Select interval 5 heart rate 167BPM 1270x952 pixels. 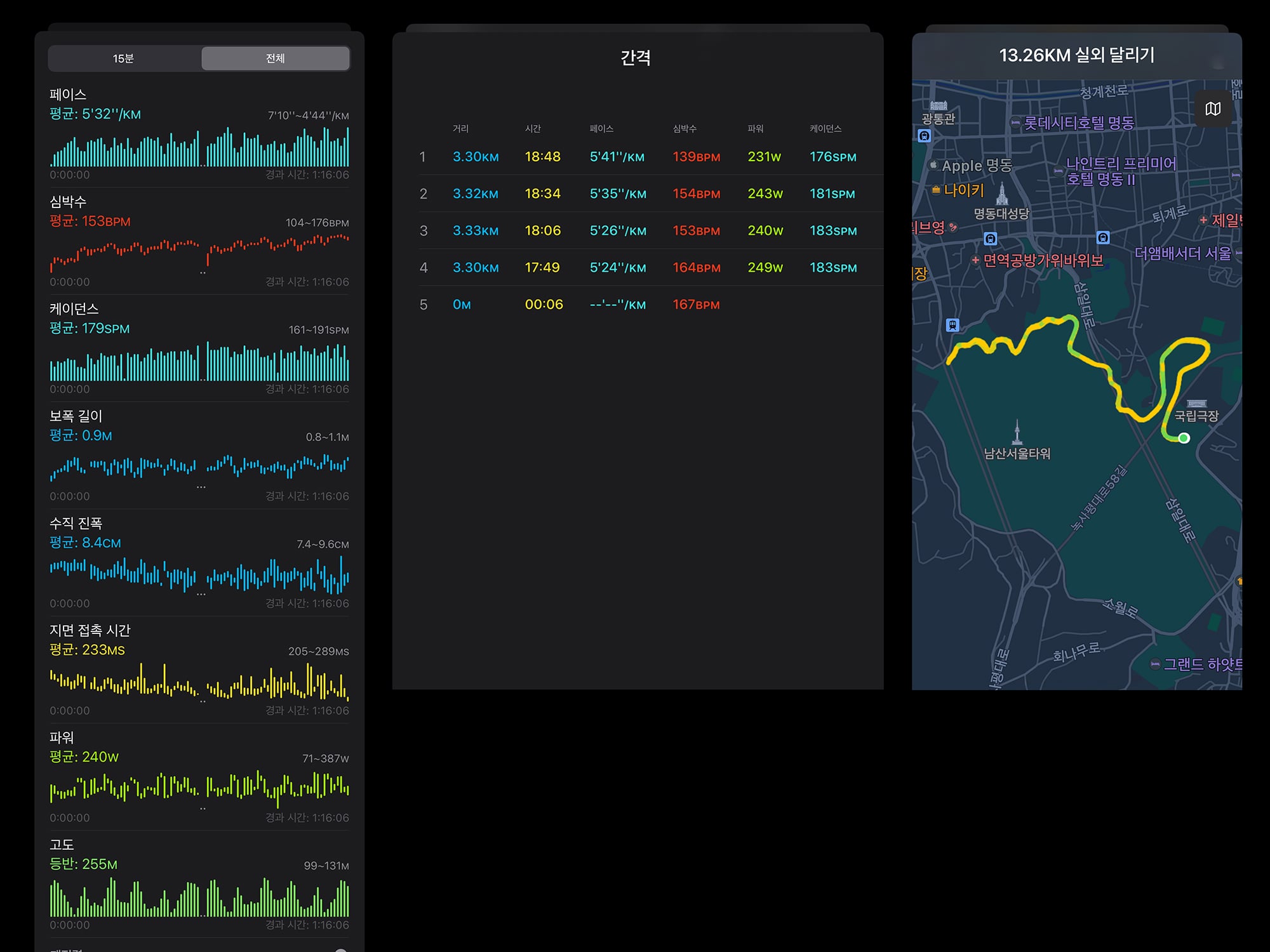696,304
